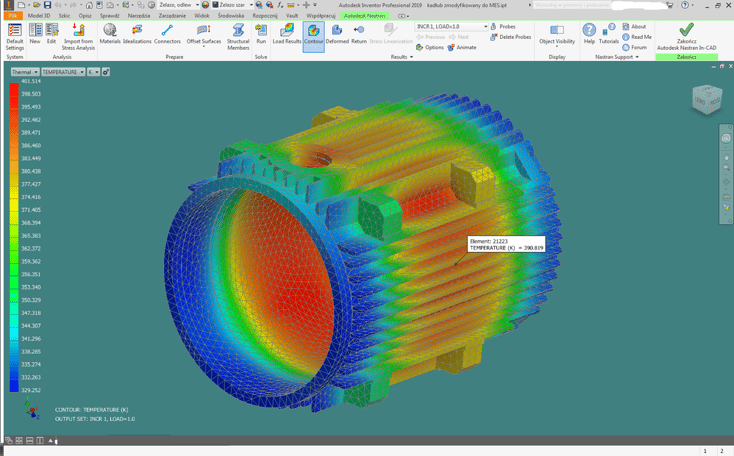734x456 pixels.
Task: Open a file via quick access toolbar
Action: coord(37,5)
